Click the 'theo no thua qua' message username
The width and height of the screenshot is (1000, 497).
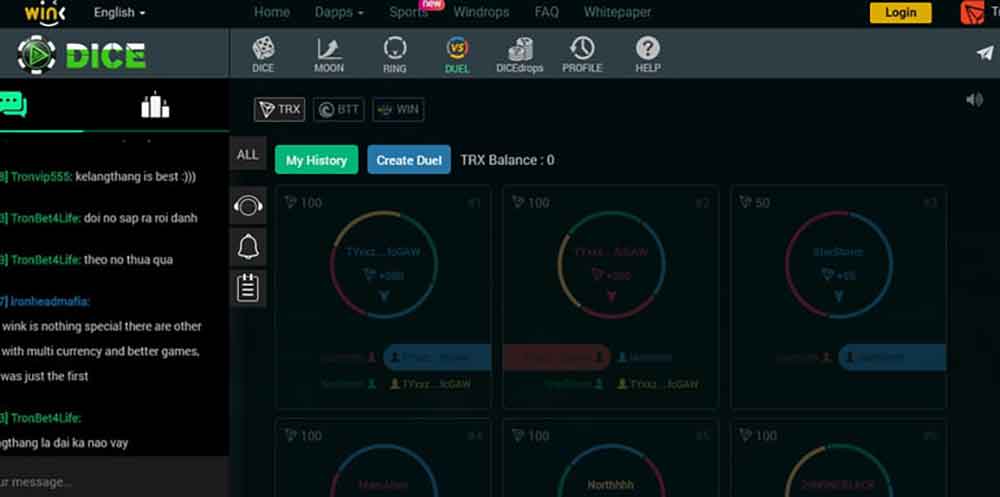tap(46, 260)
